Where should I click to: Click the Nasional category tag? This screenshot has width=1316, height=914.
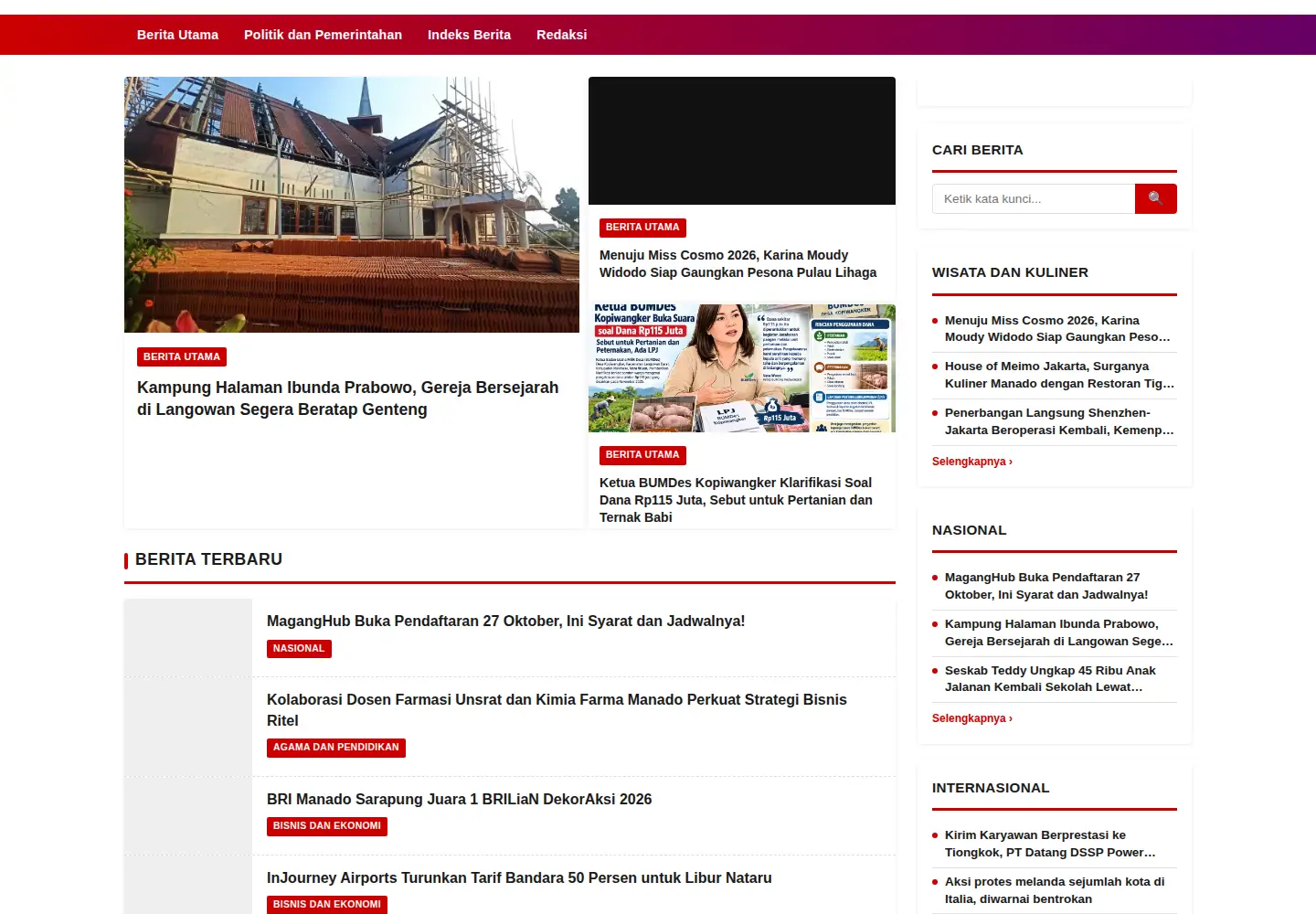coord(299,648)
